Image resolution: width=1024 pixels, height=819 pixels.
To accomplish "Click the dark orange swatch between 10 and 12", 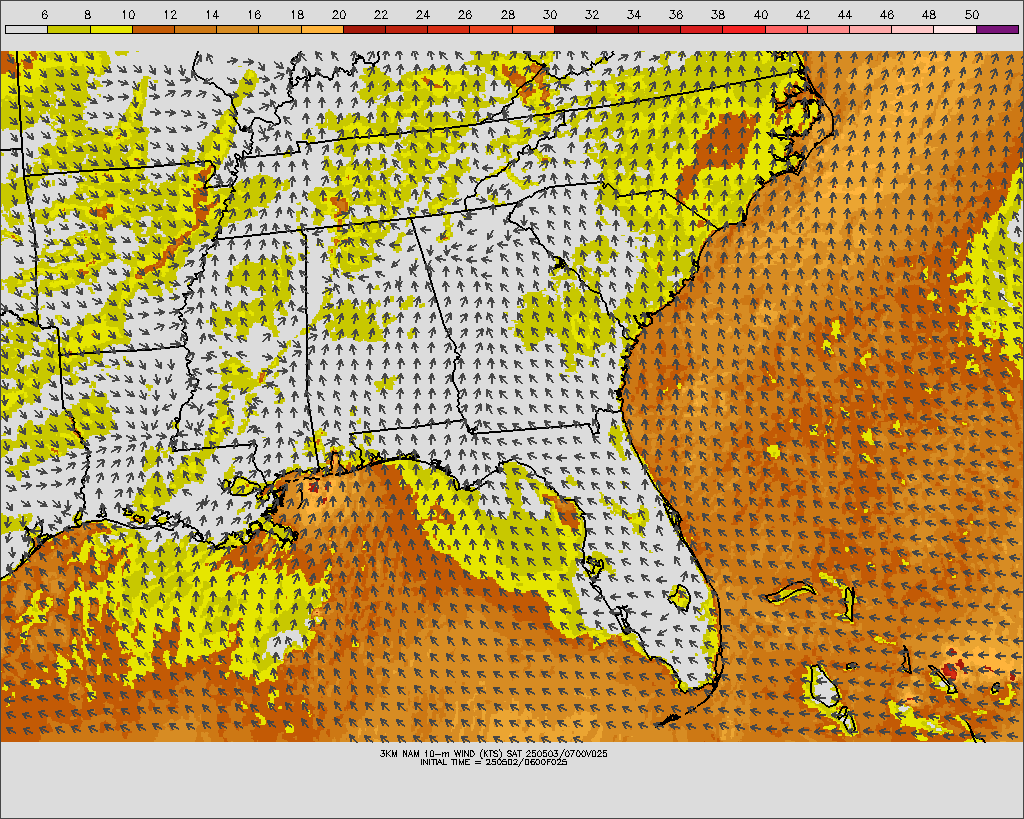I will coord(153,29).
